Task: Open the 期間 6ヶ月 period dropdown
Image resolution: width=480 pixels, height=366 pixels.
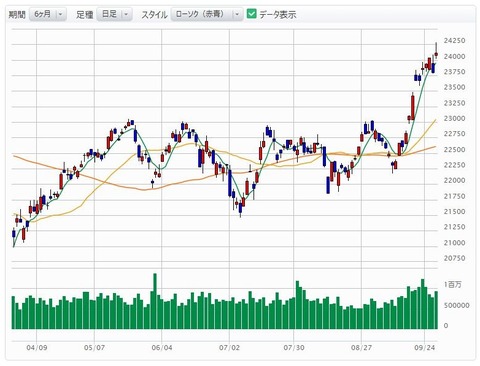Action: (x=48, y=14)
